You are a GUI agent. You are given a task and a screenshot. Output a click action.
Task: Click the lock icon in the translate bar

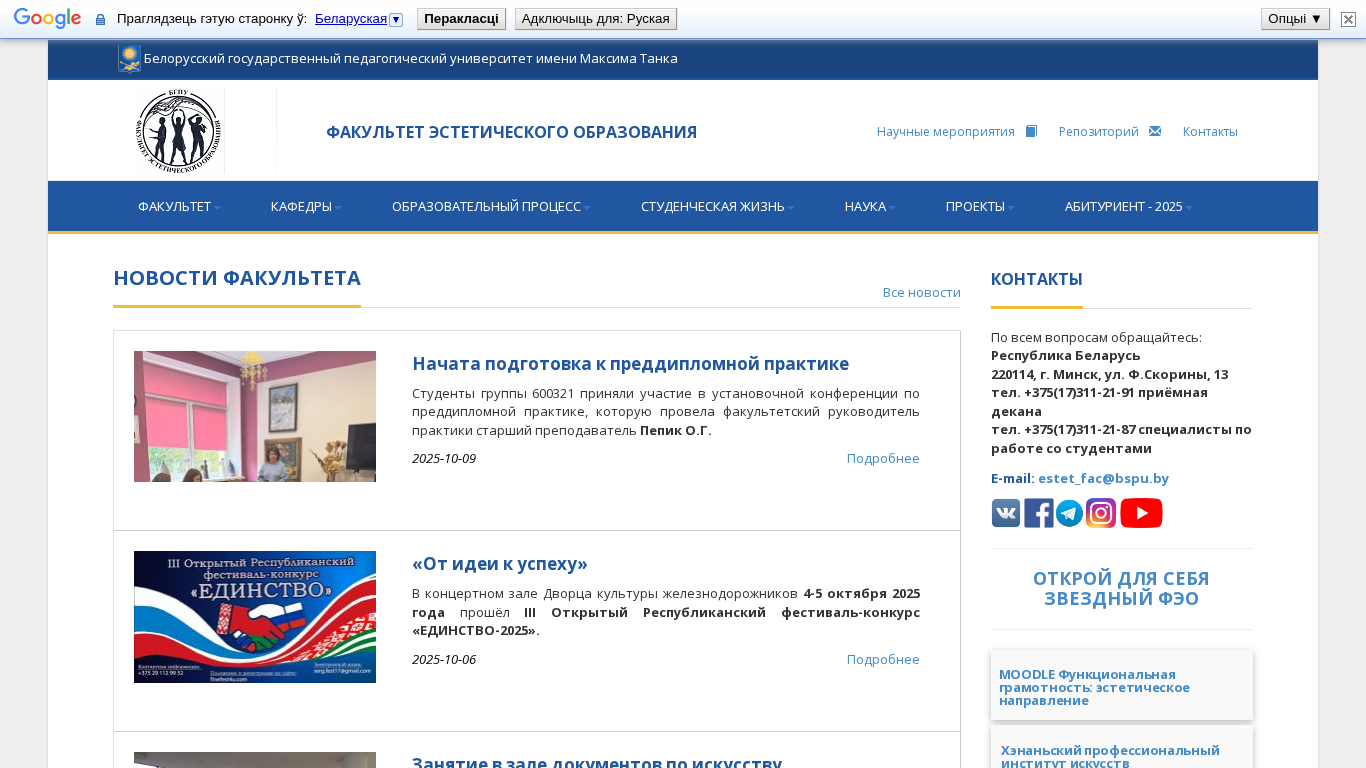coord(100,19)
